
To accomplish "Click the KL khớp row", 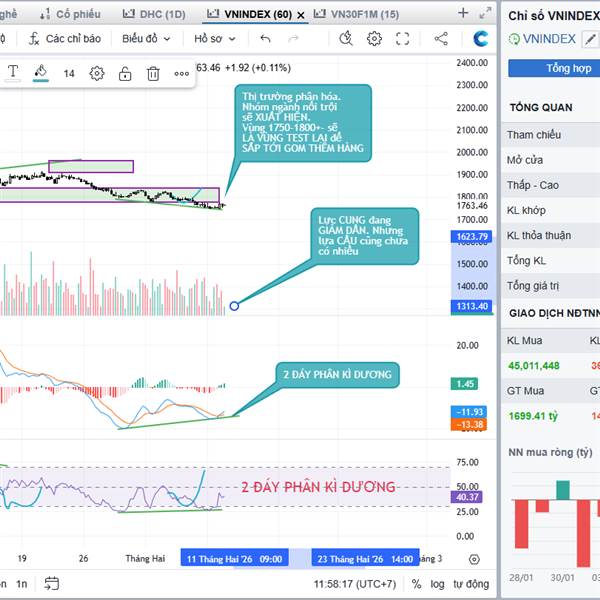I will click(551, 210).
